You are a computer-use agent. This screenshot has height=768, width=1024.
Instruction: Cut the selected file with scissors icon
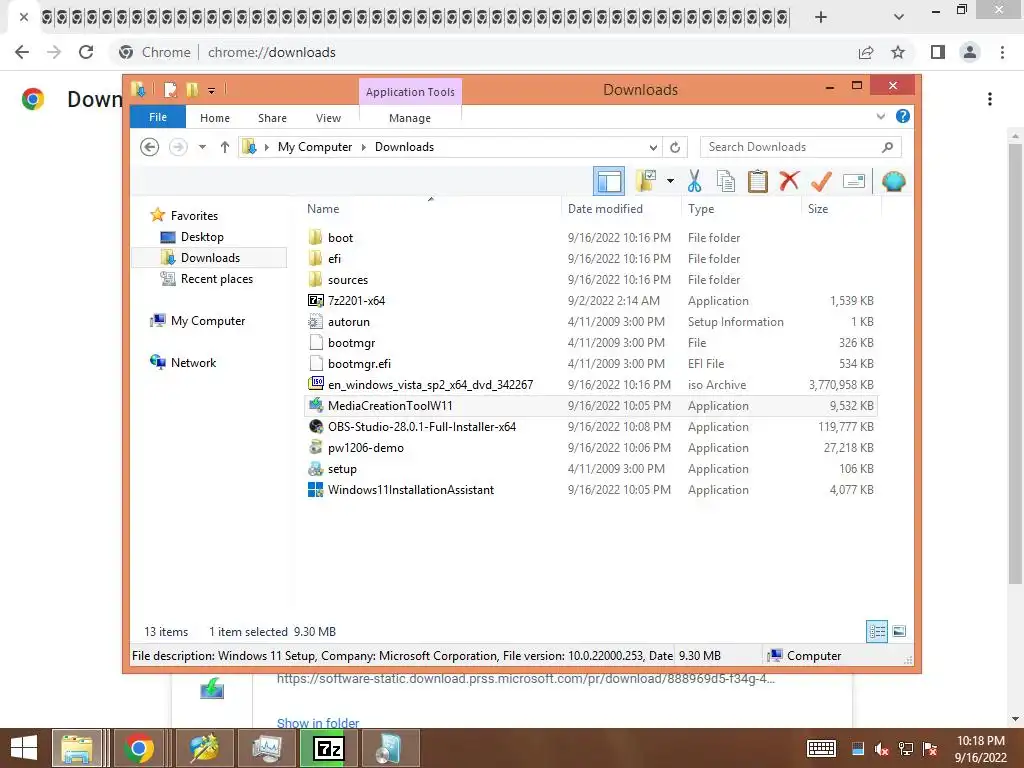694,181
